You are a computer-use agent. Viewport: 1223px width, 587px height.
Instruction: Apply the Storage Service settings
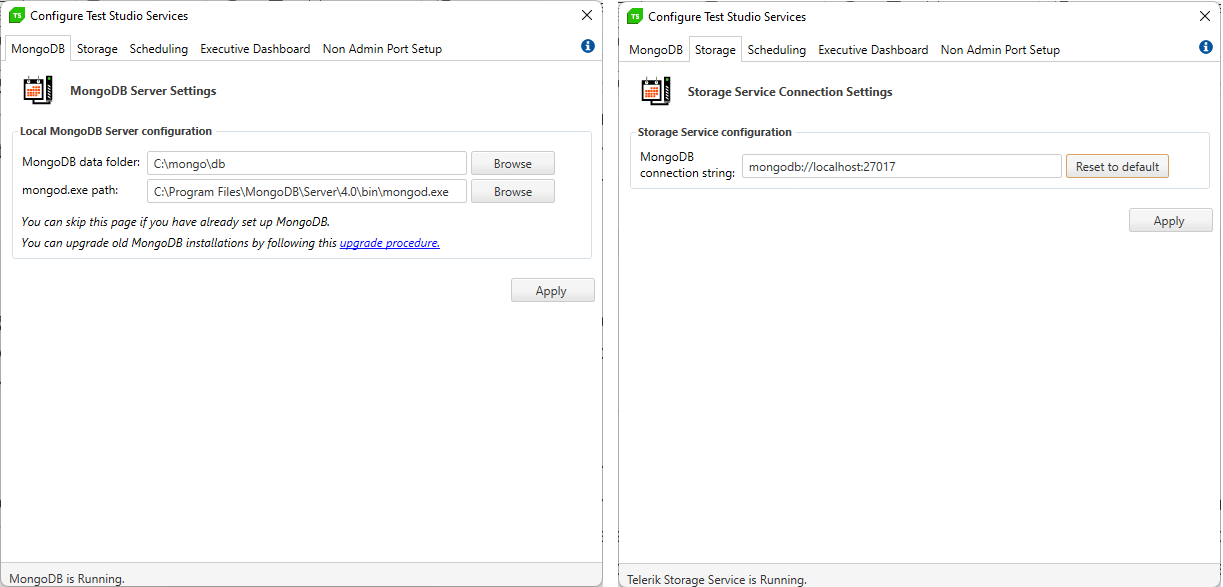[1170, 220]
